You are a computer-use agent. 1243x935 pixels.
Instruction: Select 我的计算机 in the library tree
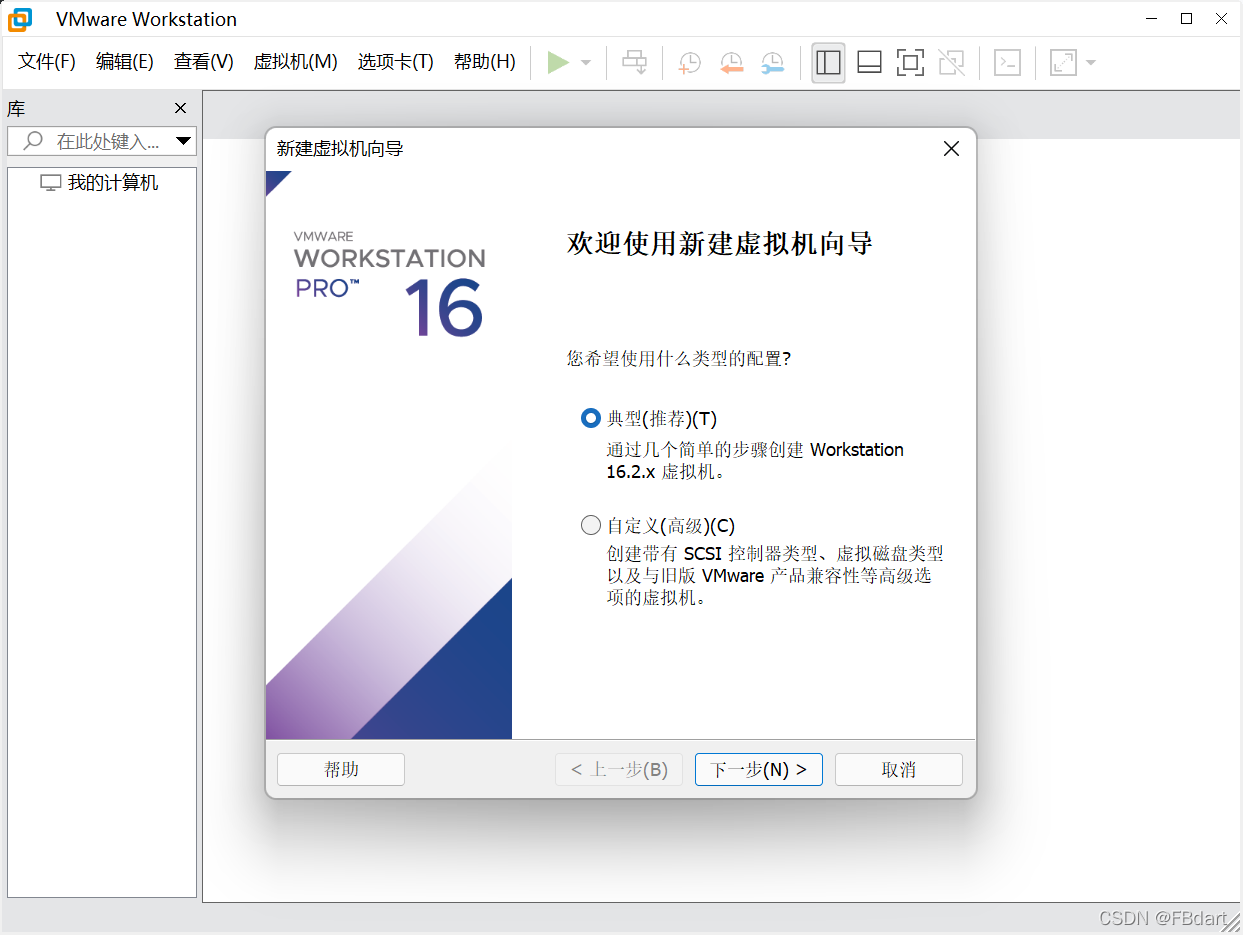[x=99, y=183]
